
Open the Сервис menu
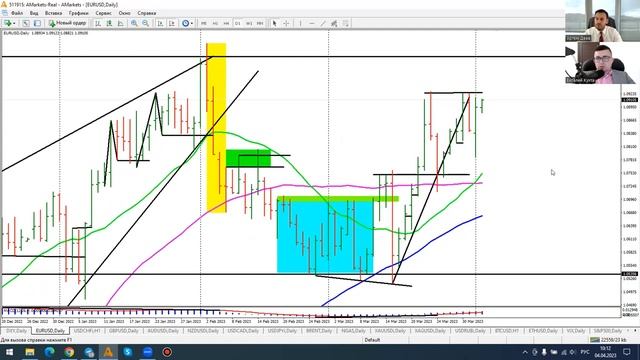pos(103,13)
